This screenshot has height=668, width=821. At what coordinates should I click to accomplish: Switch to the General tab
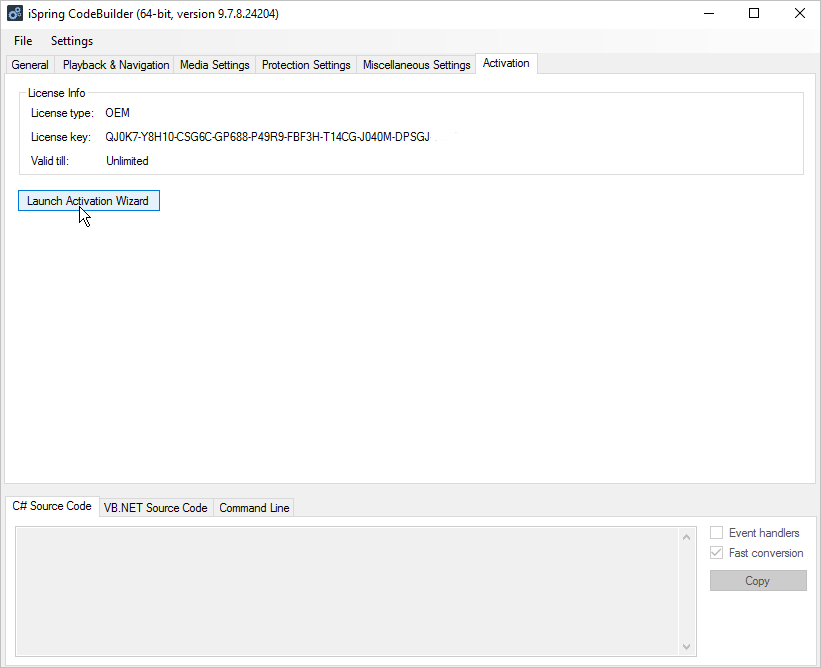click(x=30, y=65)
